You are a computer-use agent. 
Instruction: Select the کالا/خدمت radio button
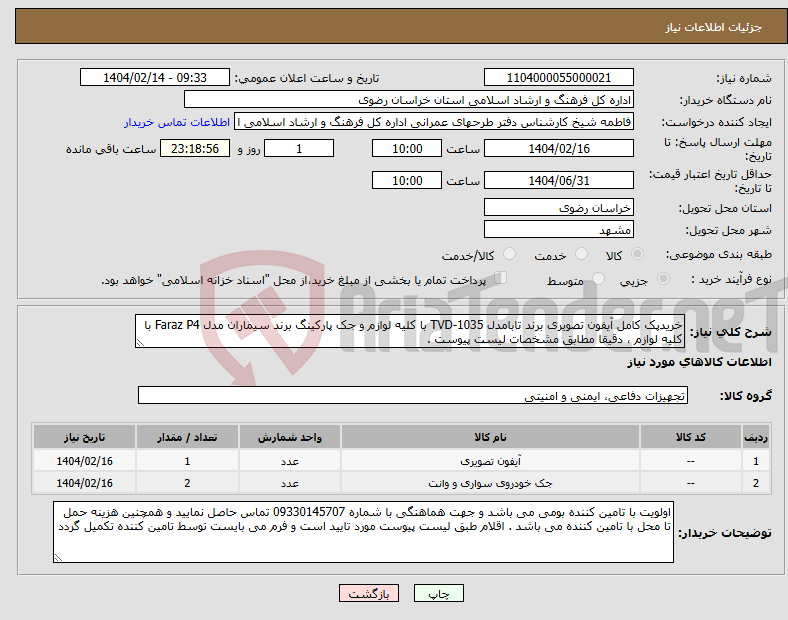click(x=510, y=254)
